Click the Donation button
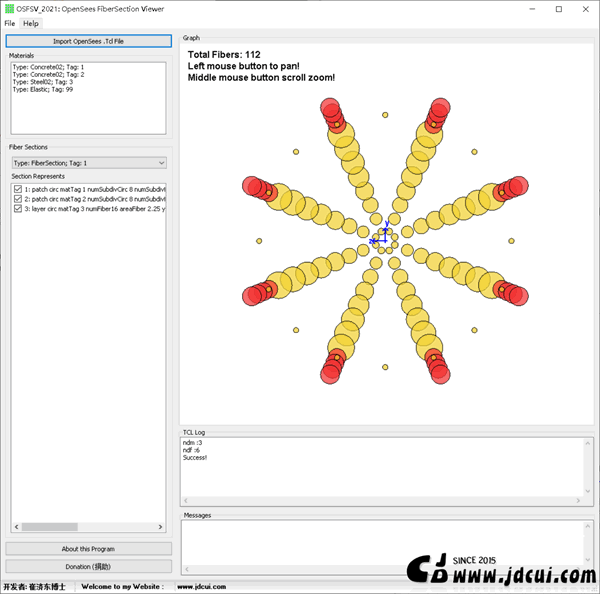Screen dimensions: 600x594 88,566
